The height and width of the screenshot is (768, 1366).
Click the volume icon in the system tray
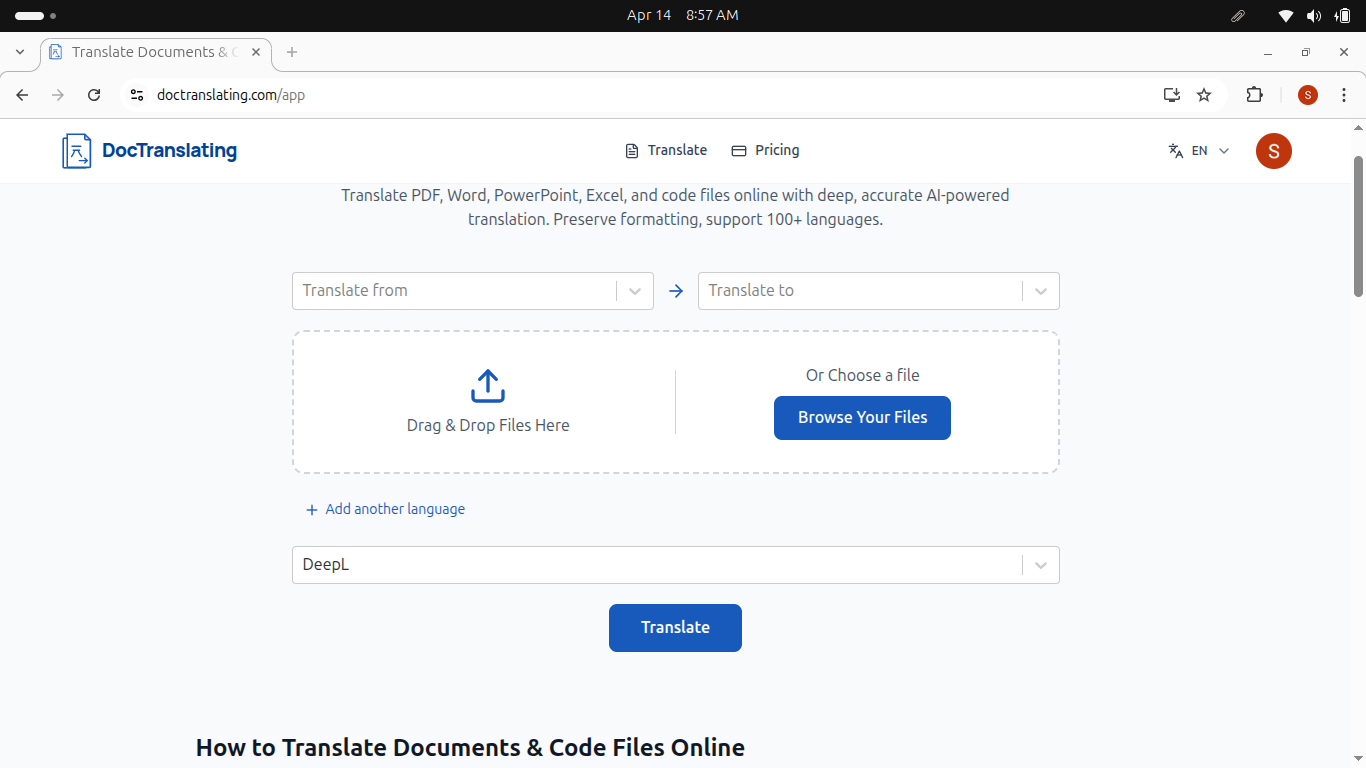(1313, 15)
